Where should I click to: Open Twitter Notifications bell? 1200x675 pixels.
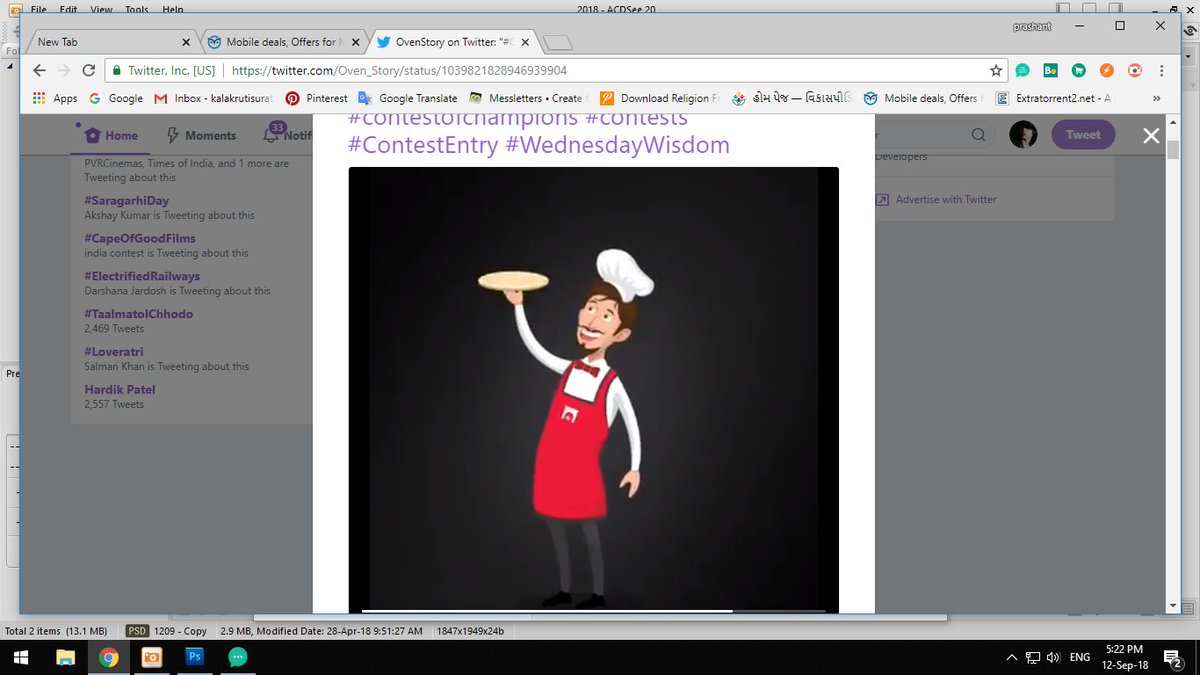pos(271,134)
